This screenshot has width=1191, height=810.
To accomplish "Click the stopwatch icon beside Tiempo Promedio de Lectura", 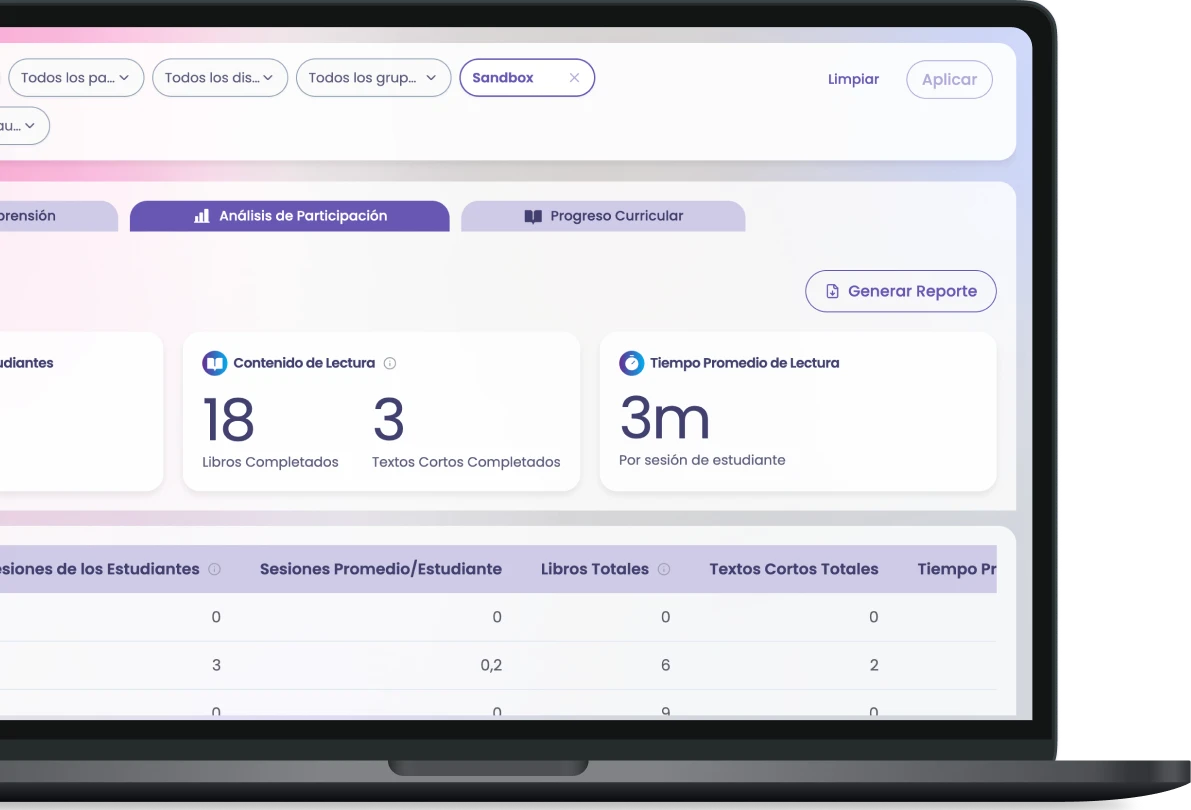I will click(x=631, y=363).
